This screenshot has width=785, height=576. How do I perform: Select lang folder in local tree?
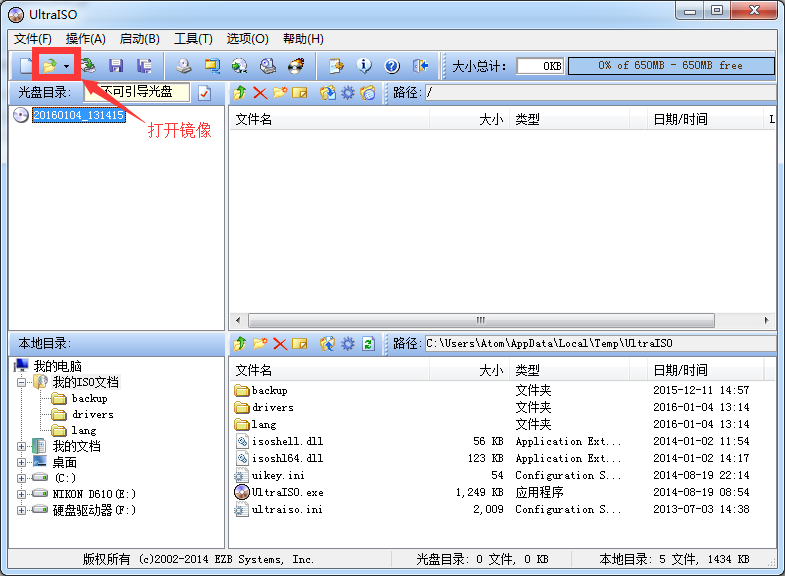click(84, 430)
